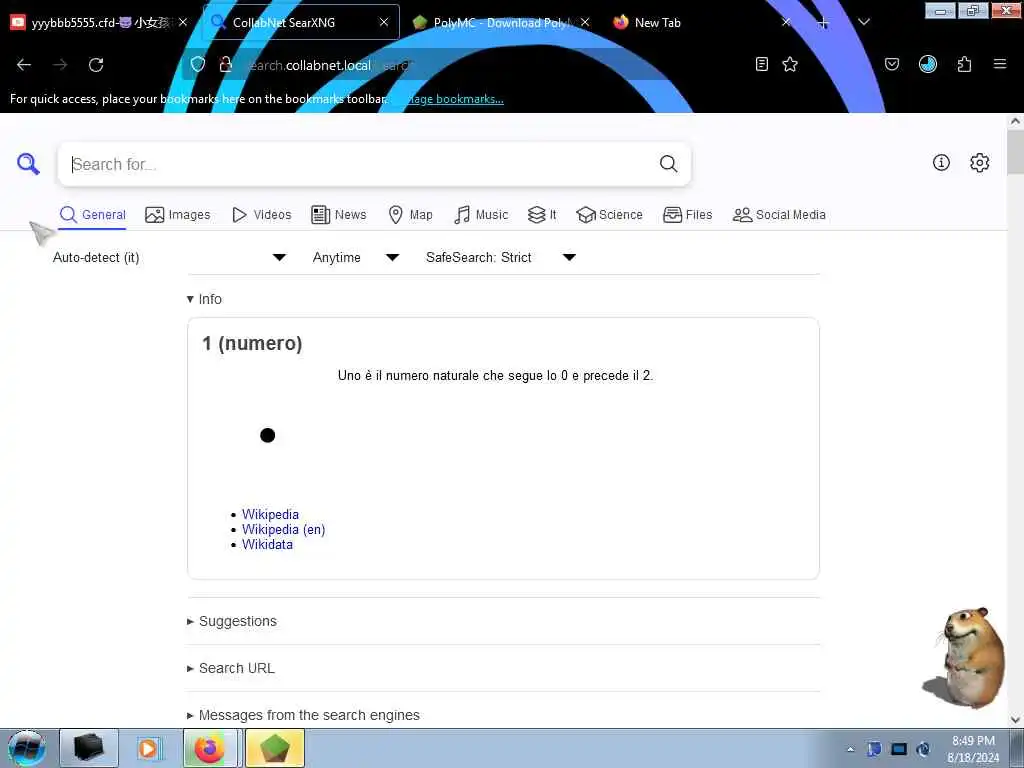1024x768 pixels.
Task: Select the General search category
Action: pyautogui.click(x=92, y=215)
